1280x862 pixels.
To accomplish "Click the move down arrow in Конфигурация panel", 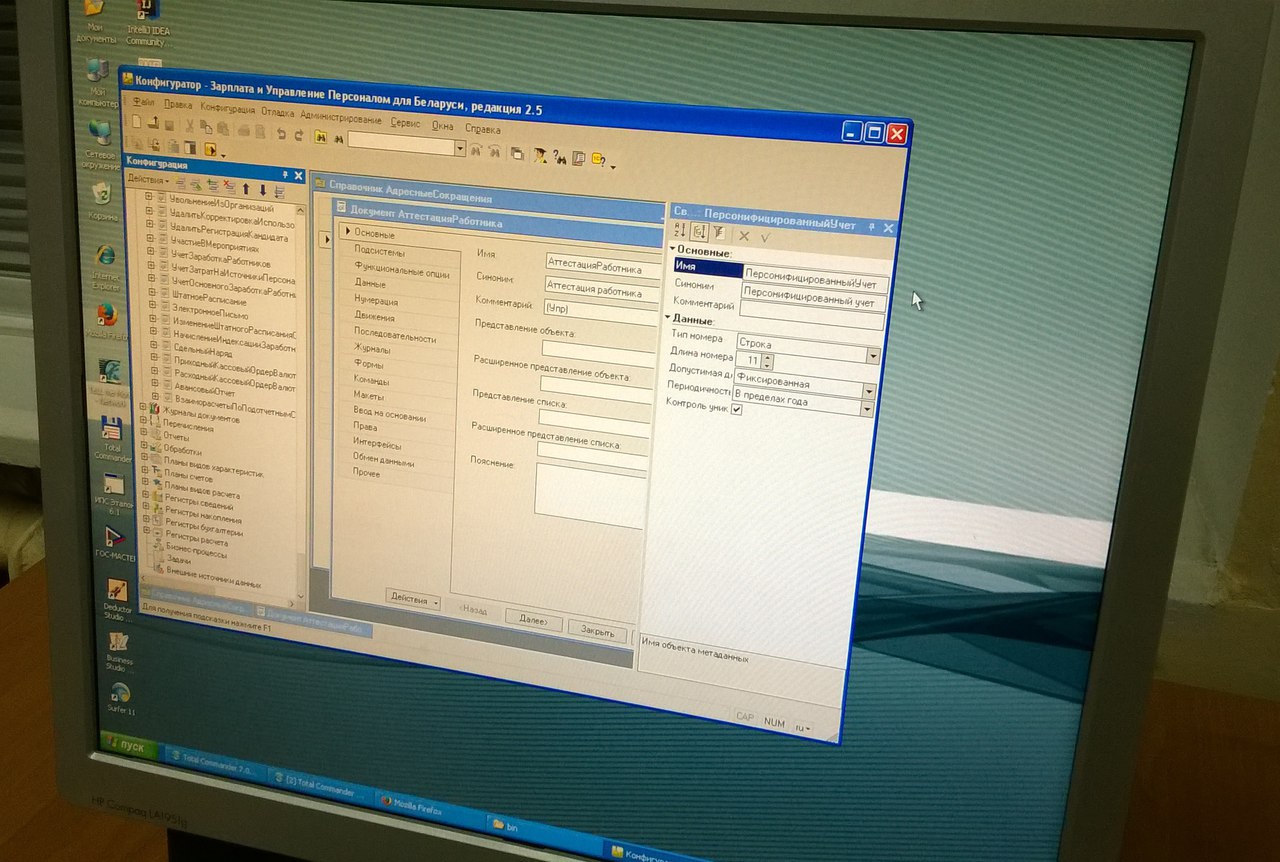I will 262,190.
